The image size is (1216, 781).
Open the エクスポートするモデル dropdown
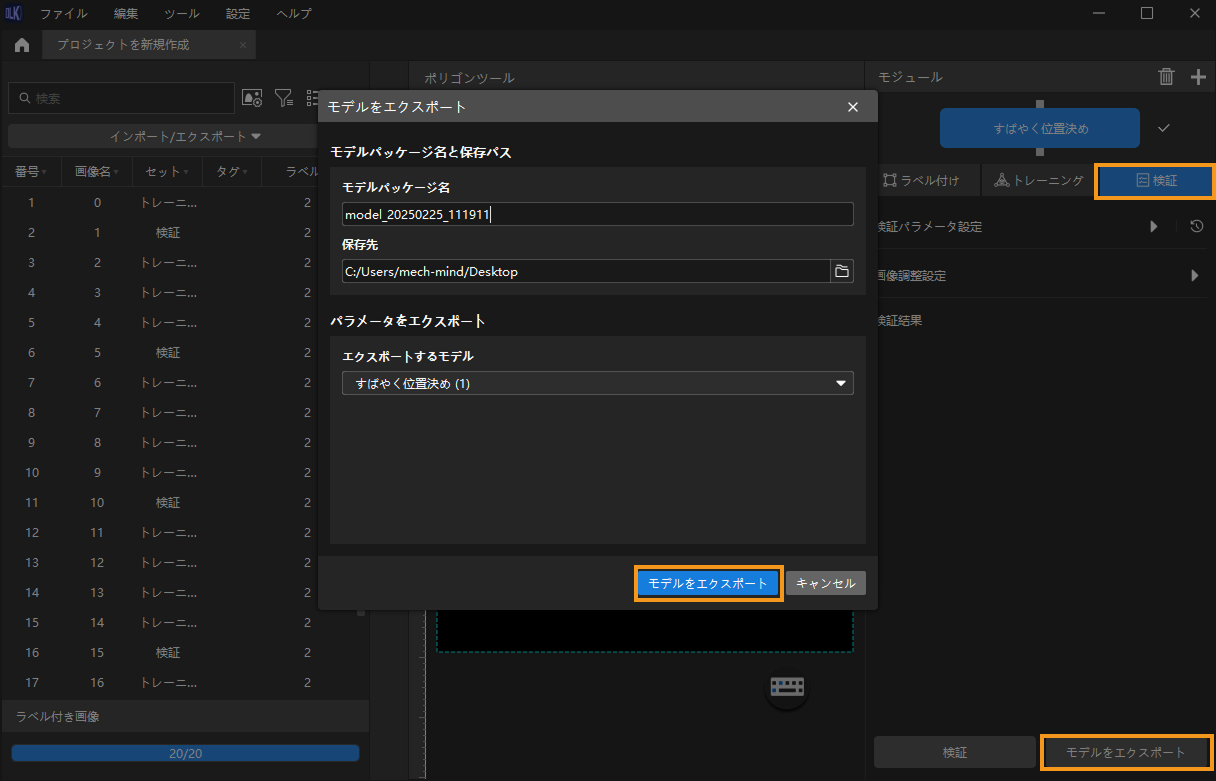597,383
